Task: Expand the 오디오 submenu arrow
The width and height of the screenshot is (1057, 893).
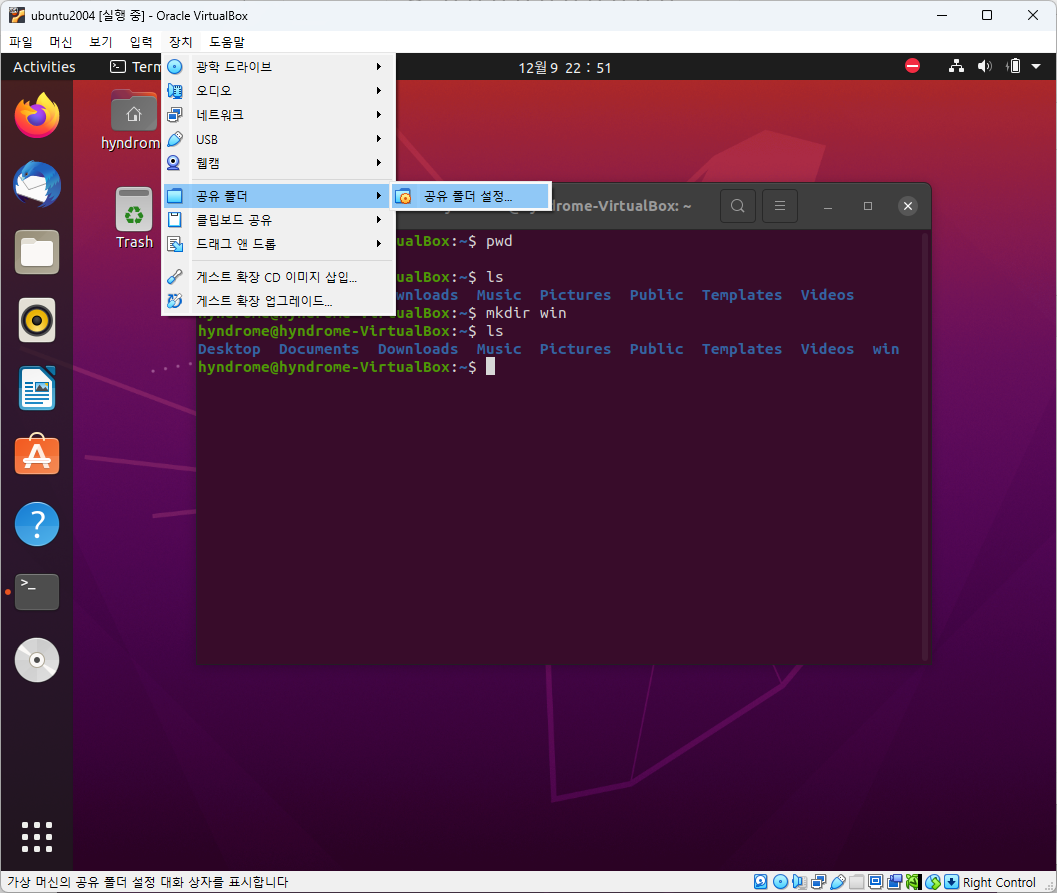Action: point(379,90)
